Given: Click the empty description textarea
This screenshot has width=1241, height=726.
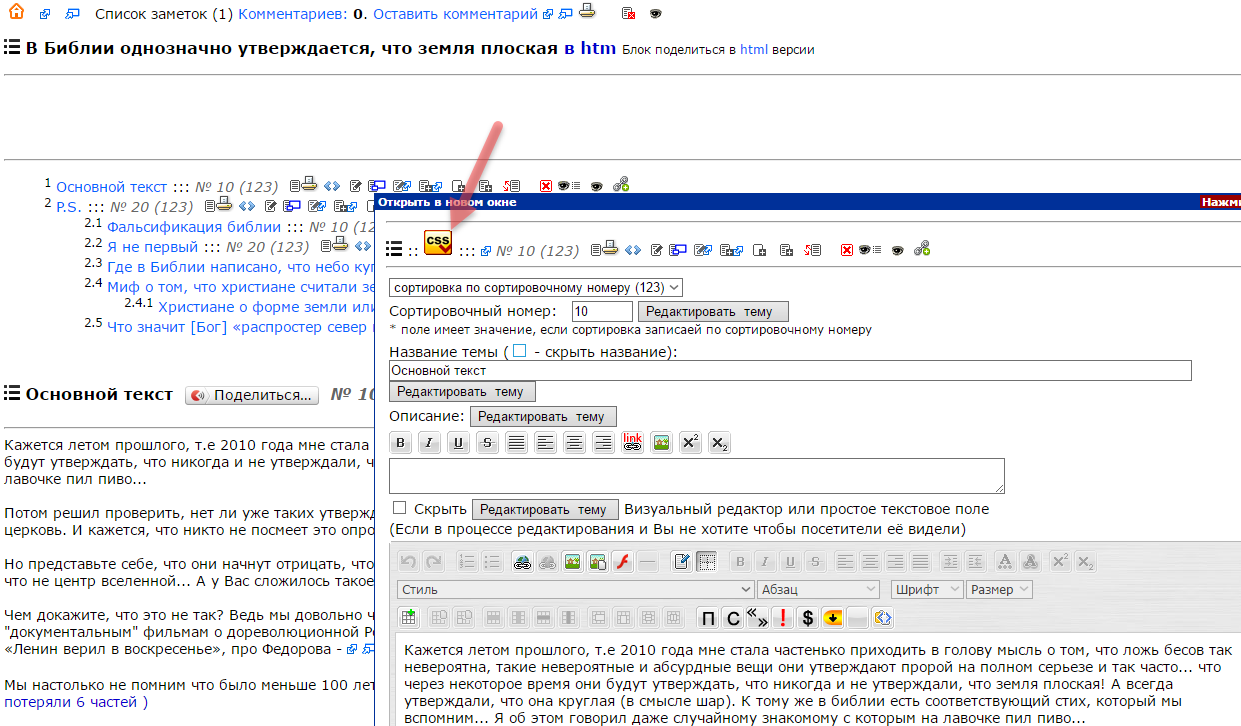Looking at the screenshot, I should [697, 476].
